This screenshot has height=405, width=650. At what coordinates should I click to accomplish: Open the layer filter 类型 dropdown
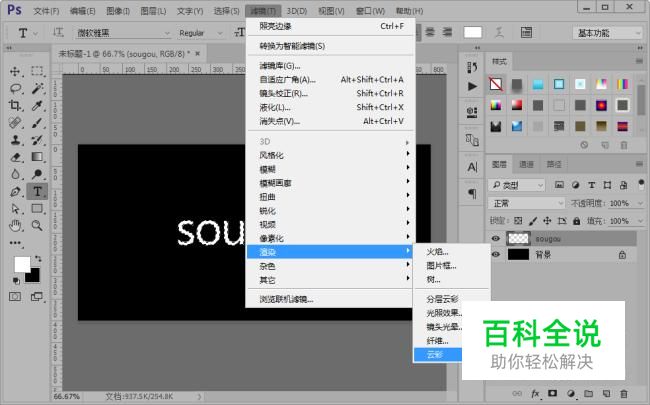tap(517, 185)
